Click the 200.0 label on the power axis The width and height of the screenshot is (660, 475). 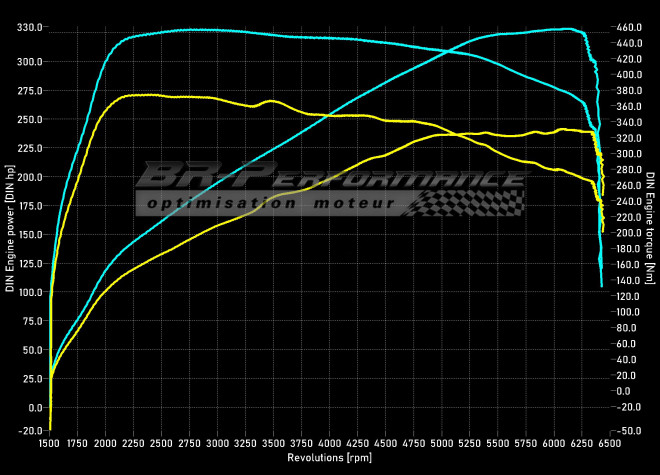(28, 177)
